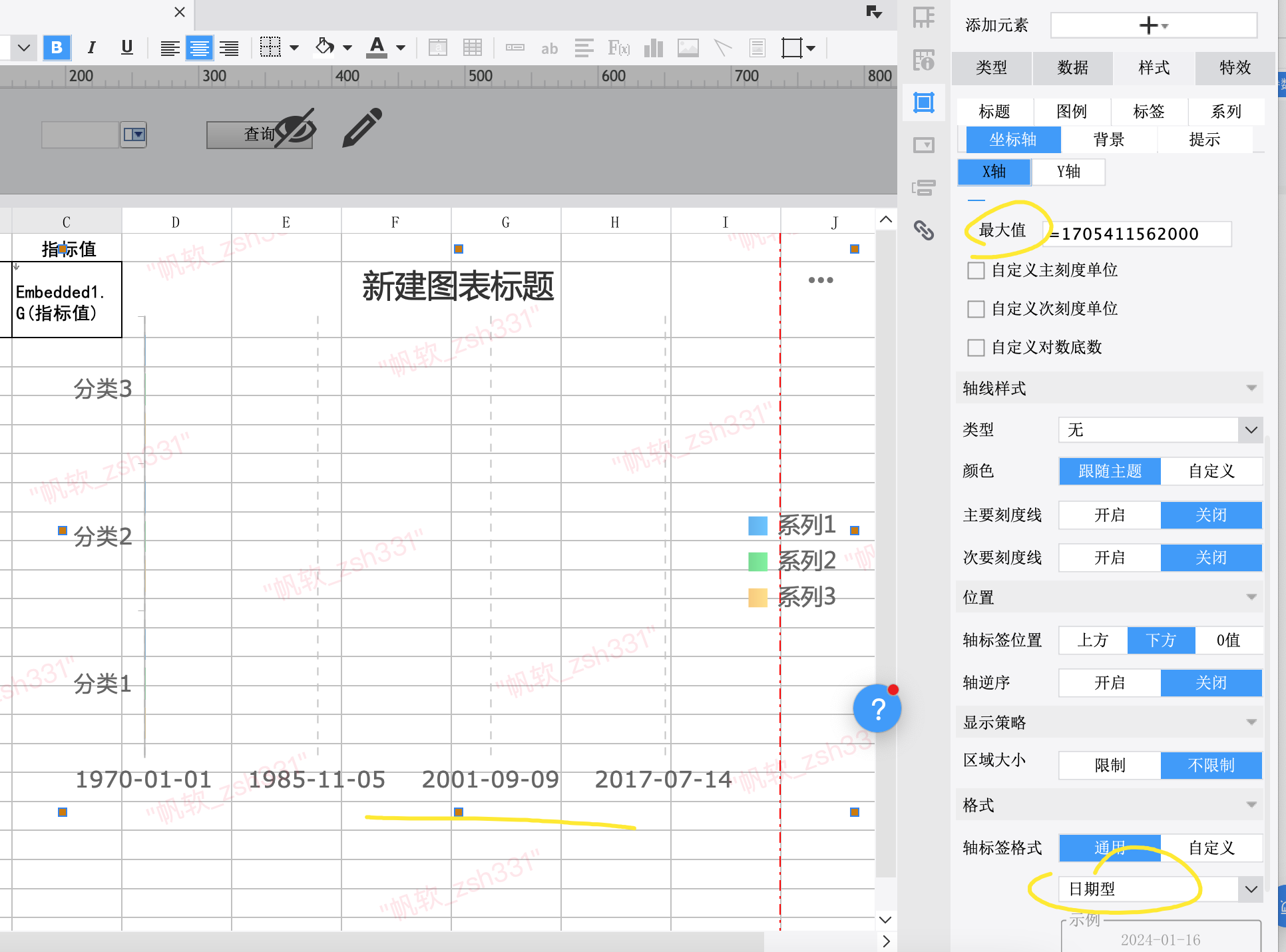1286x952 pixels.
Task: Toggle bold formatting button
Action: (57, 48)
